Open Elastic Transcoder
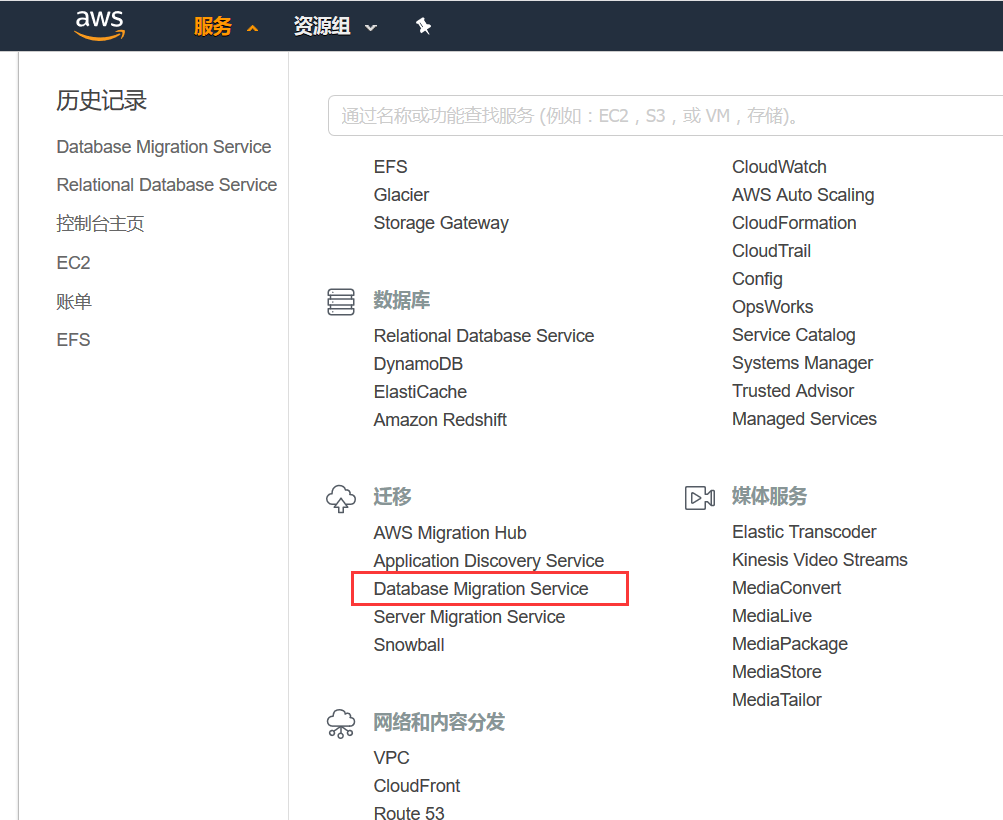Screen dimensions: 1003x820 804,532
